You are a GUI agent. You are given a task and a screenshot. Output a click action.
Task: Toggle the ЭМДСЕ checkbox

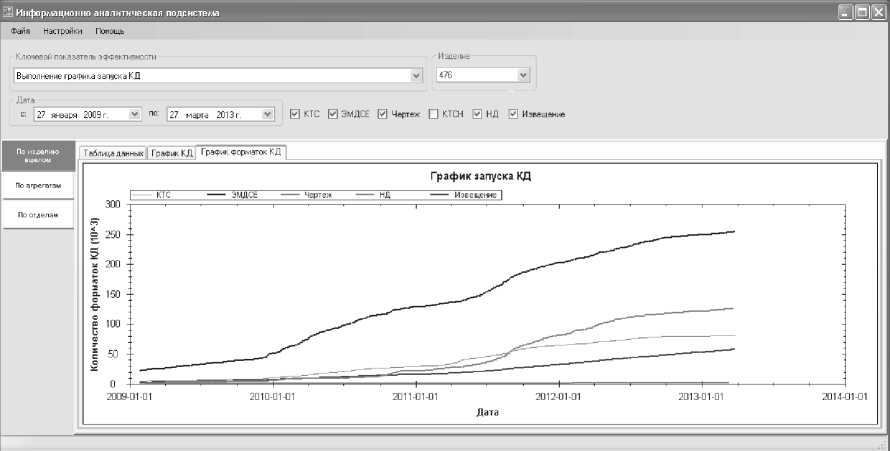pyautogui.click(x=333, y=114)
